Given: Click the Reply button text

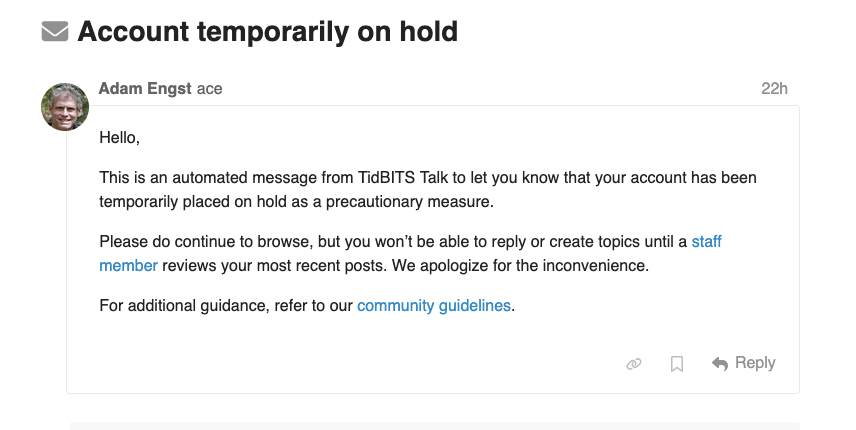Looking at the screenshot, I should (x=755, y=363).
